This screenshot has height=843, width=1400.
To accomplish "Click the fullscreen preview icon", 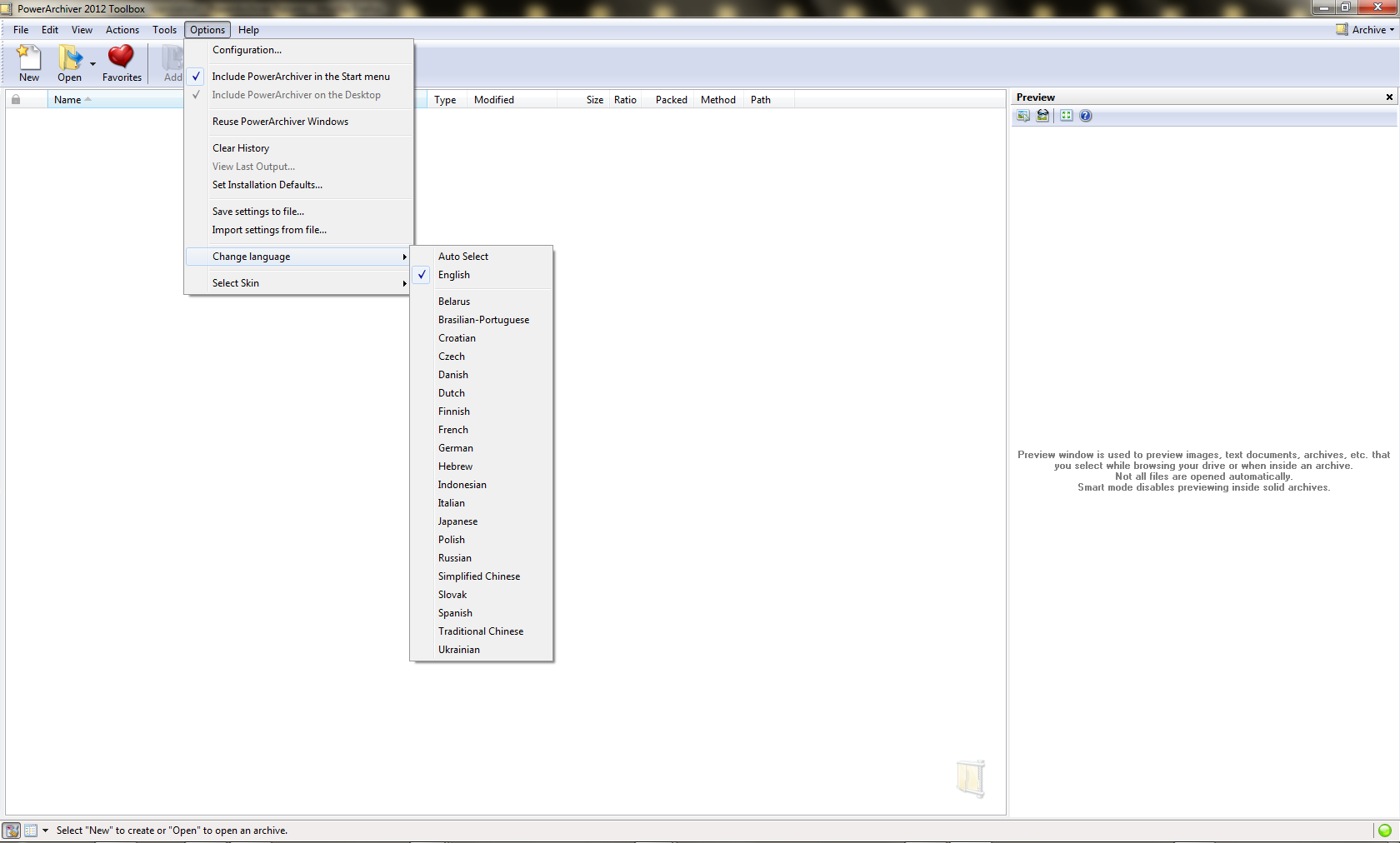I will coord(1067,116).
